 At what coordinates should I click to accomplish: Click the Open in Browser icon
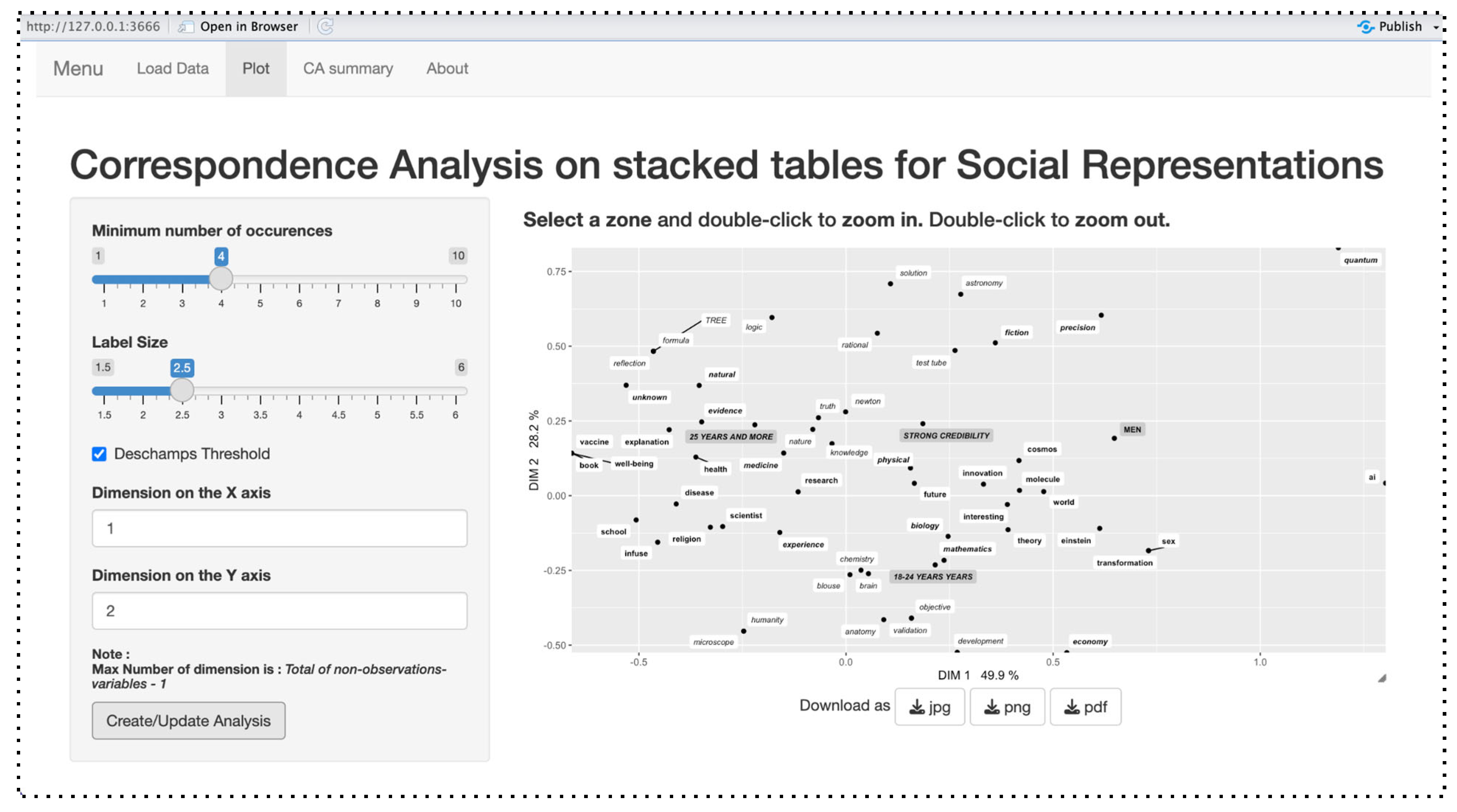coord(185,27)
